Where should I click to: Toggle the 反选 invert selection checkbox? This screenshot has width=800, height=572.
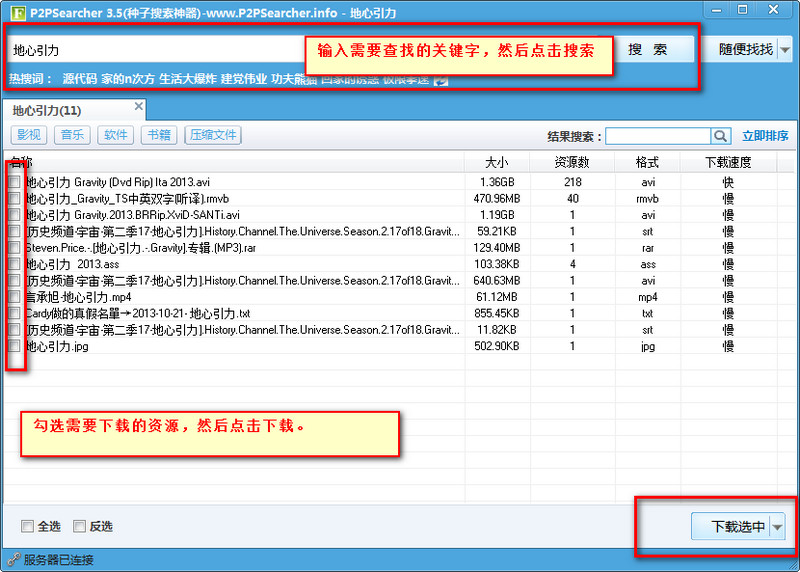(x=79, y=526)
